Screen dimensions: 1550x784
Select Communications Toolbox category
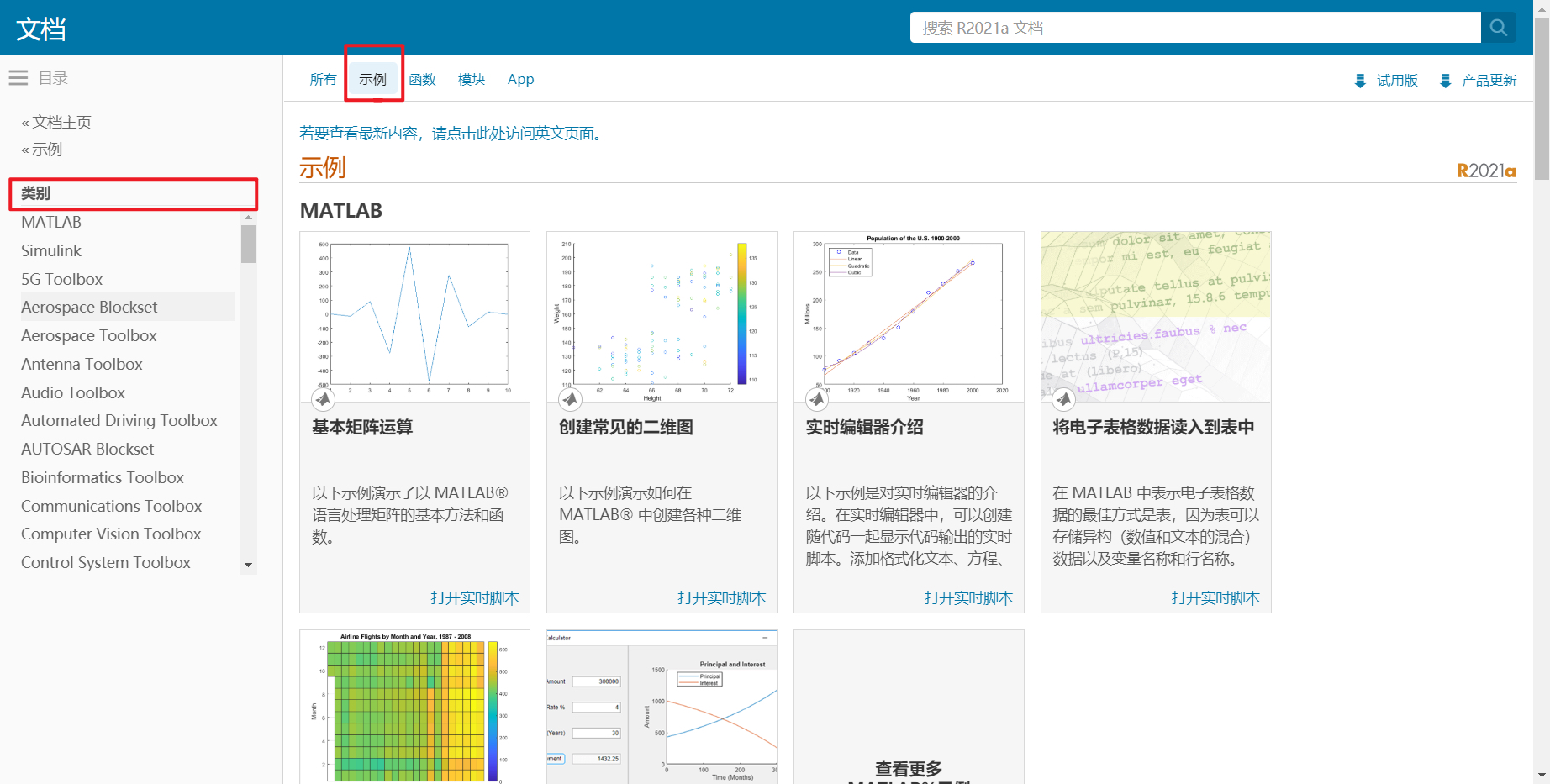pos(112,507)
